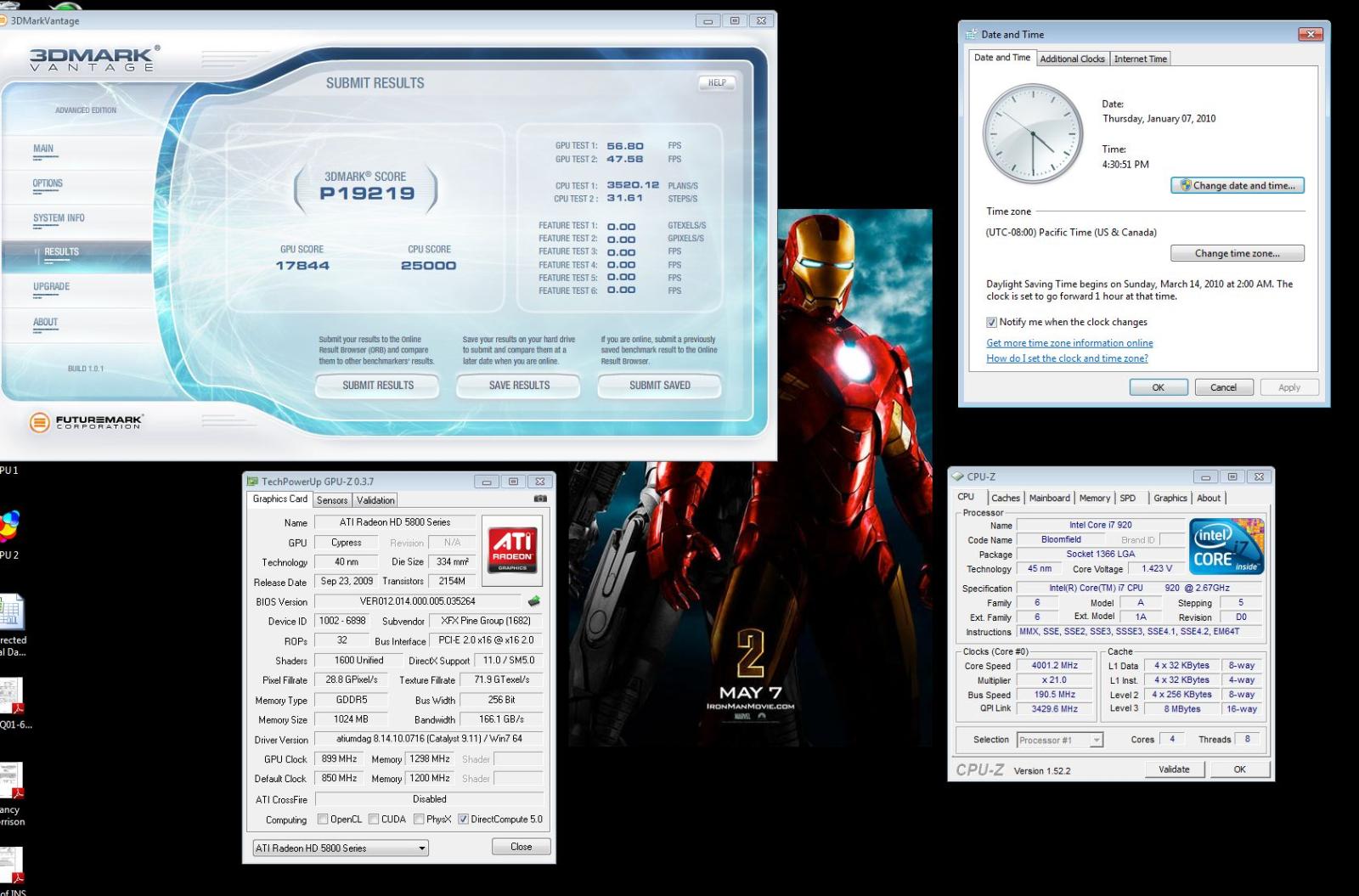Click the GPU-Z screenshot camera icon
Viewport: 1359px width, 896px height.
(540, 499)
